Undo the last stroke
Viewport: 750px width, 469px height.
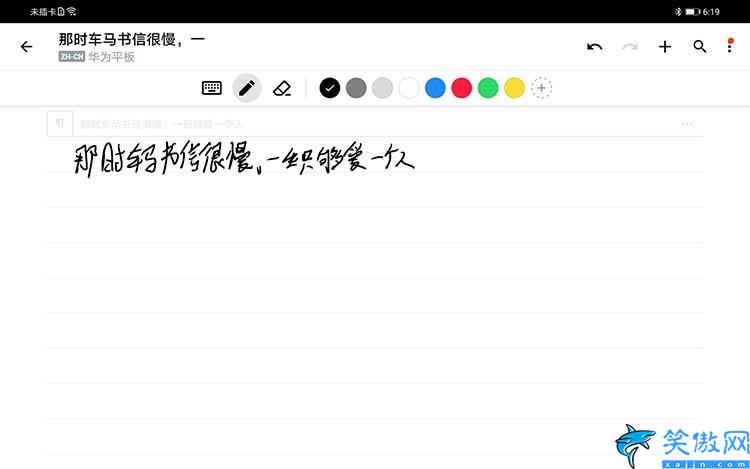click(594, 47)
